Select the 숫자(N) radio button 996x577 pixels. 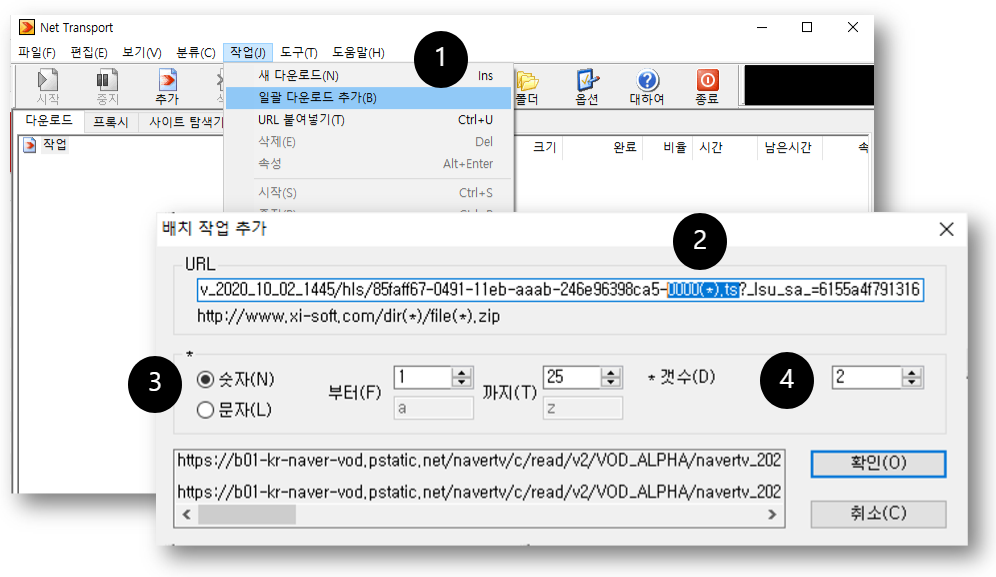(x=205, y=379)
